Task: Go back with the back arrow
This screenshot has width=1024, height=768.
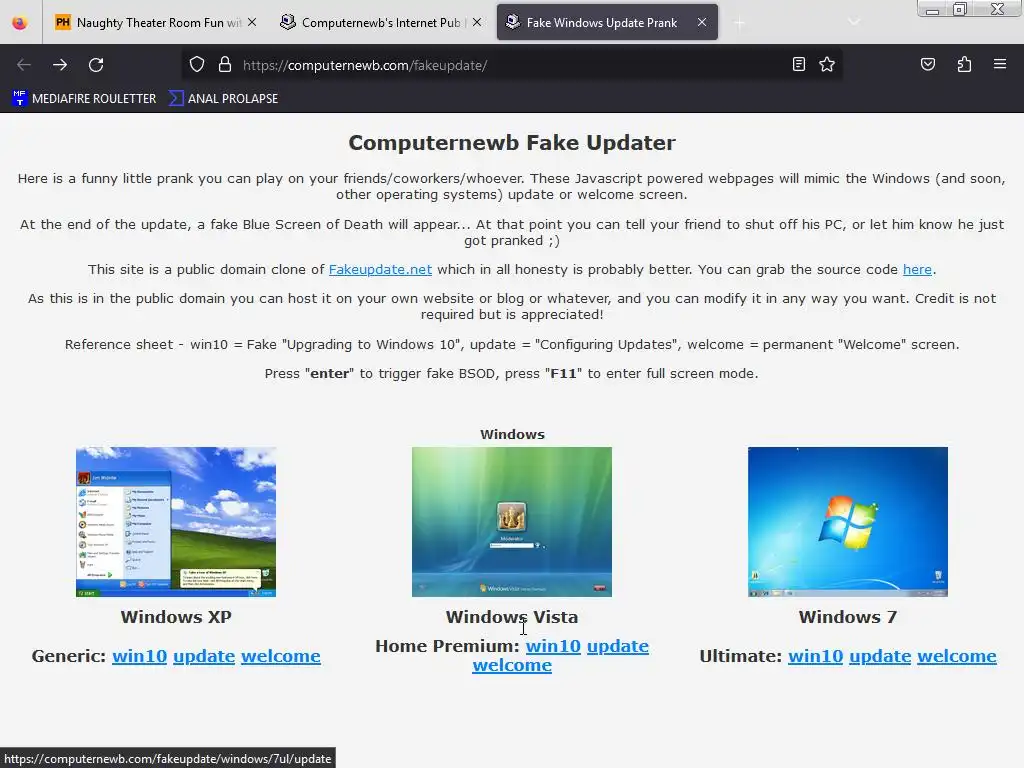Action: tap(24, 65)
